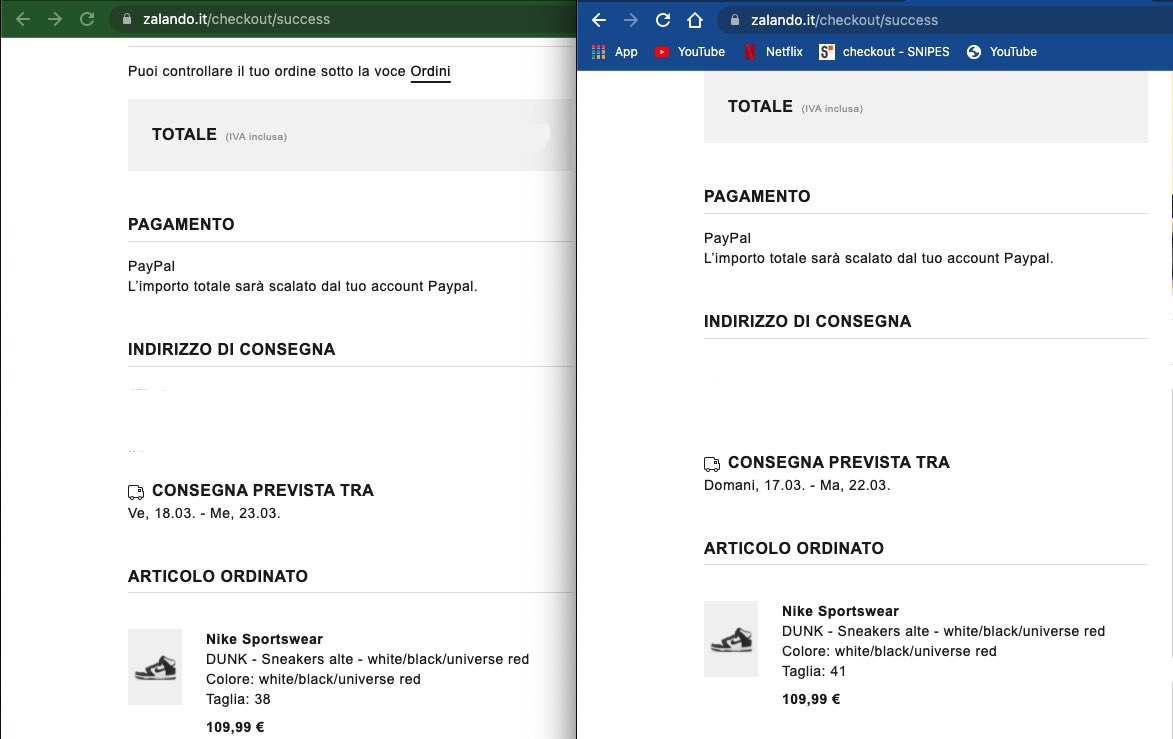Click the lock icon in the right address bar

[x=735, y=20]
